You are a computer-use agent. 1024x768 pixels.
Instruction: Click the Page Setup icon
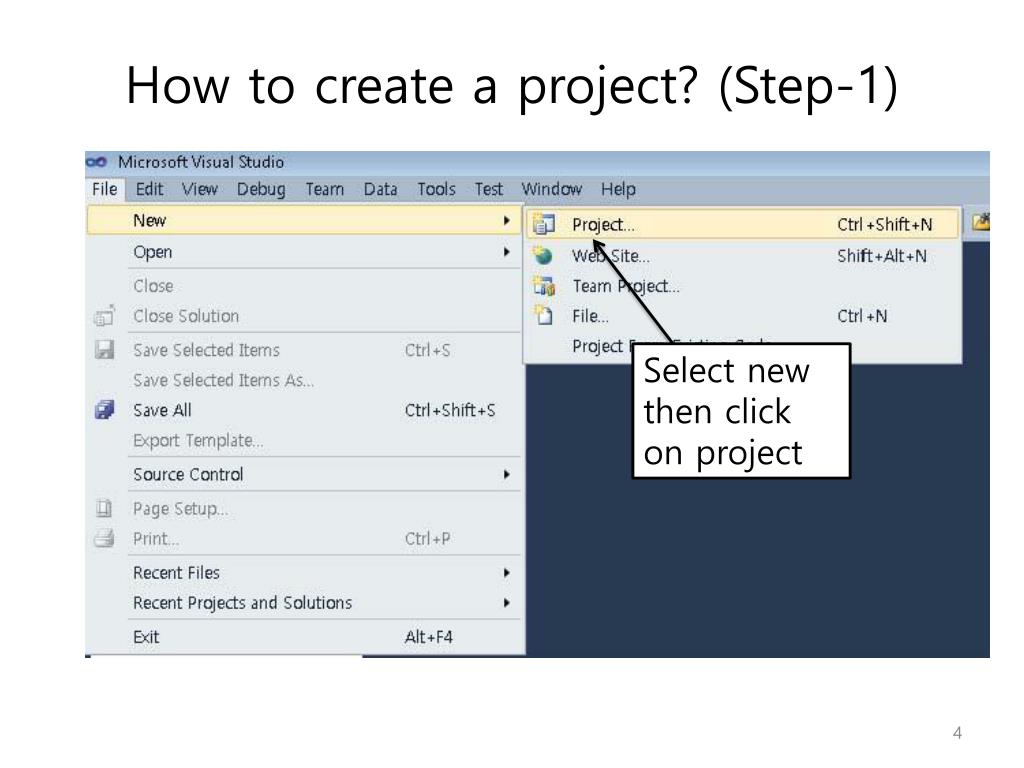105,509
